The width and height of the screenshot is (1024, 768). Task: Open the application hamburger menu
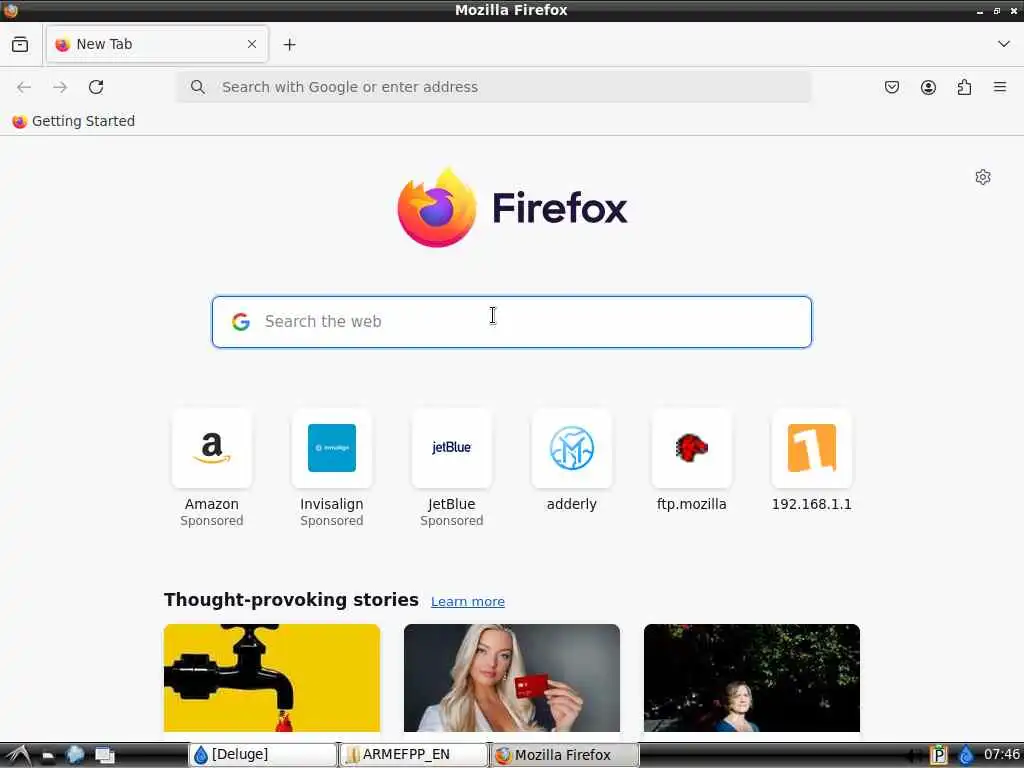tap(1000, 87)
